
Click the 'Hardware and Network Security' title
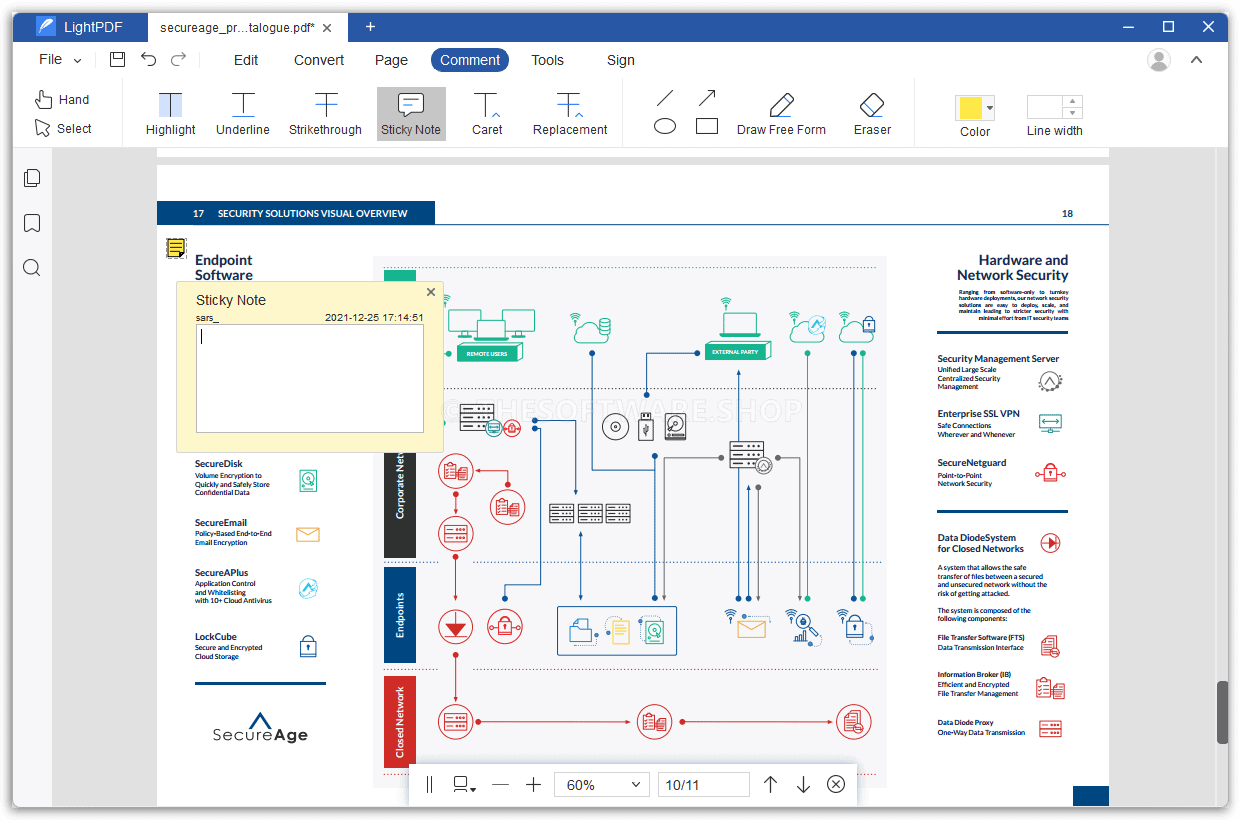tap(1013, 267)
